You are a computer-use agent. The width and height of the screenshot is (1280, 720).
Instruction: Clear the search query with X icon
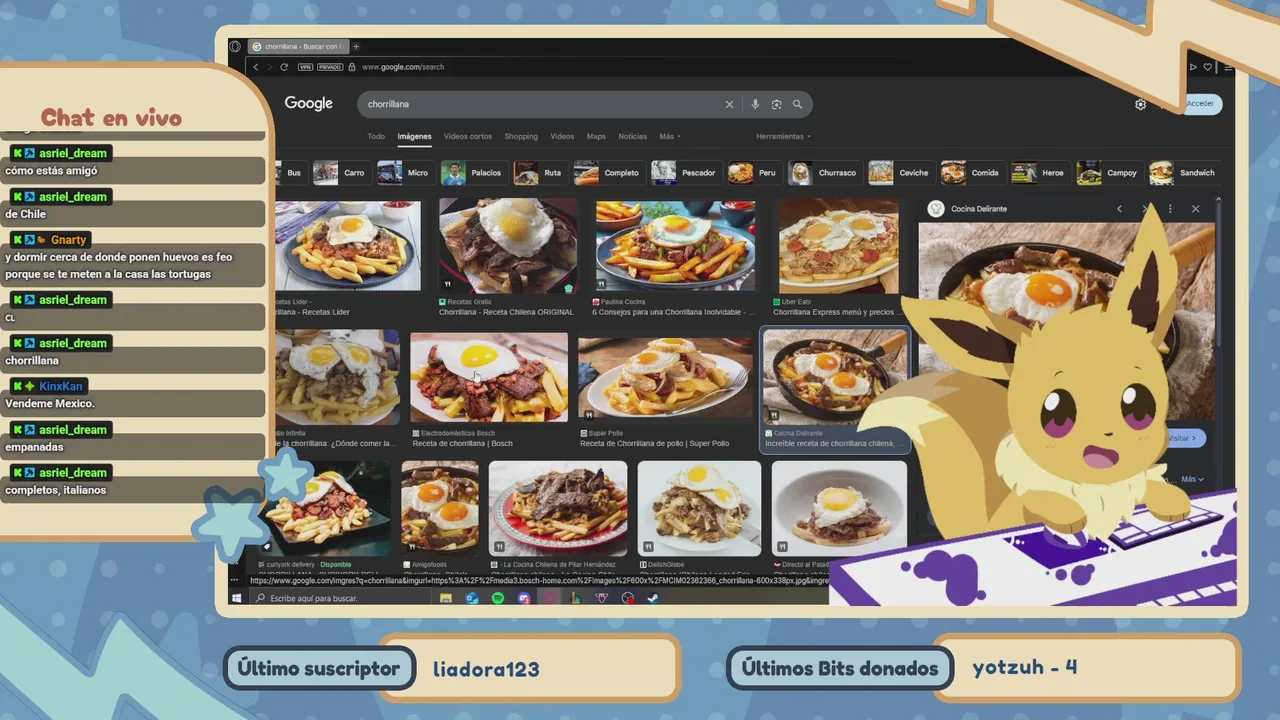click(729, 104)
